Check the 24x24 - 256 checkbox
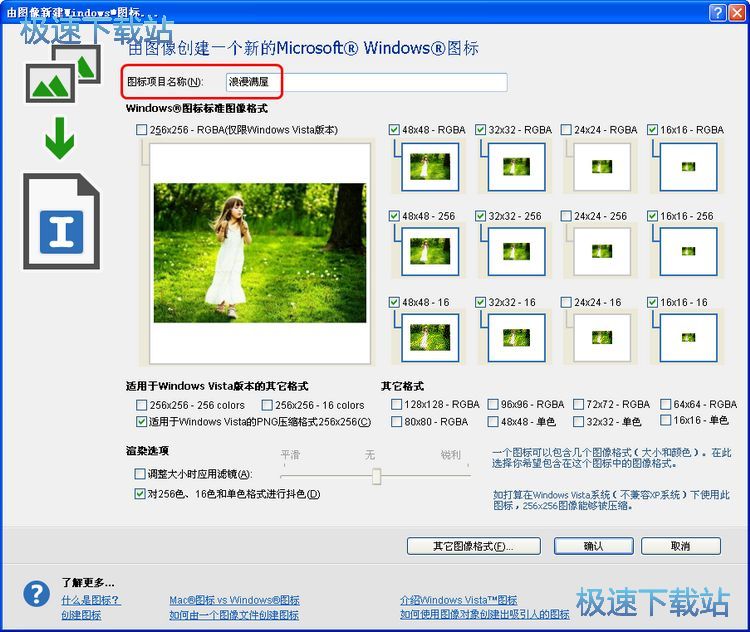750x632 pixels. tap(566, 216)
